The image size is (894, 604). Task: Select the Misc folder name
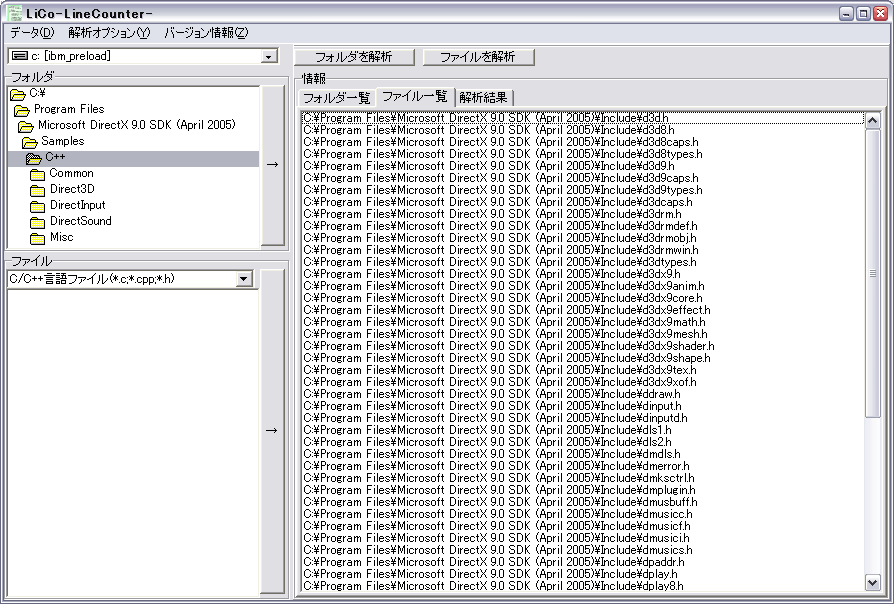click(x=62, y=237)
